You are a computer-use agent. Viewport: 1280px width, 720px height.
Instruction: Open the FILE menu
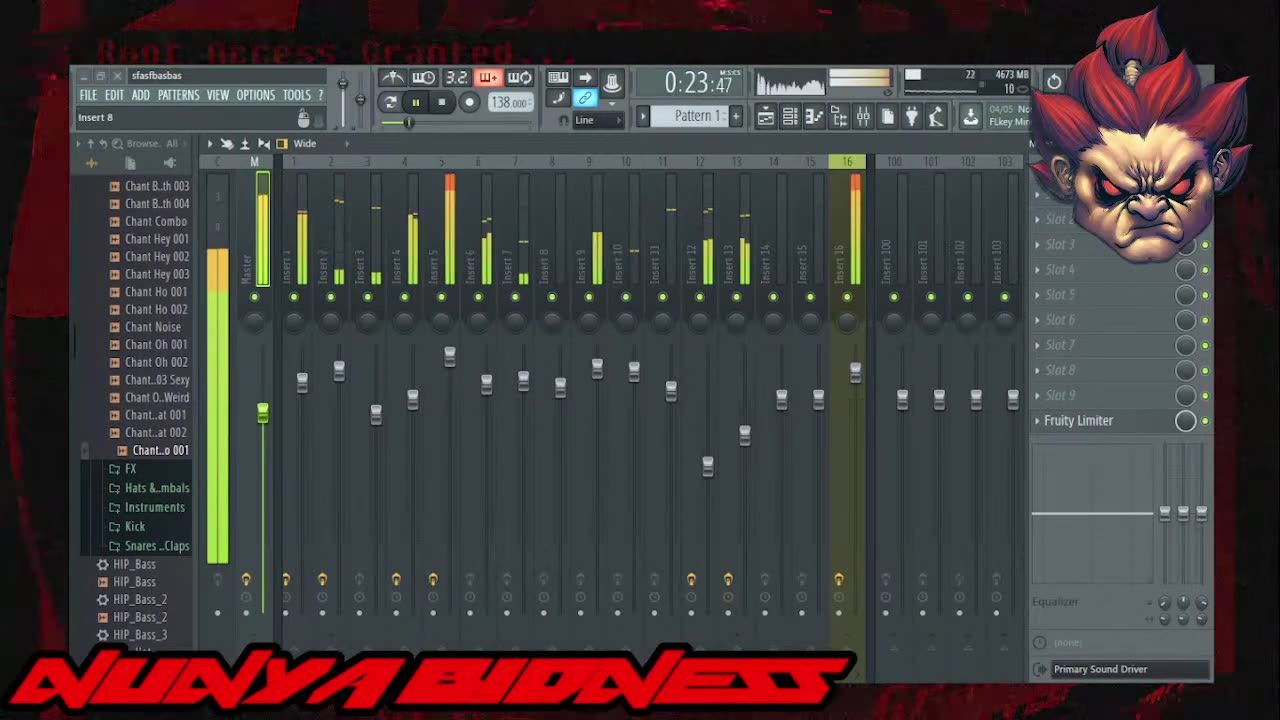(88, 95)
